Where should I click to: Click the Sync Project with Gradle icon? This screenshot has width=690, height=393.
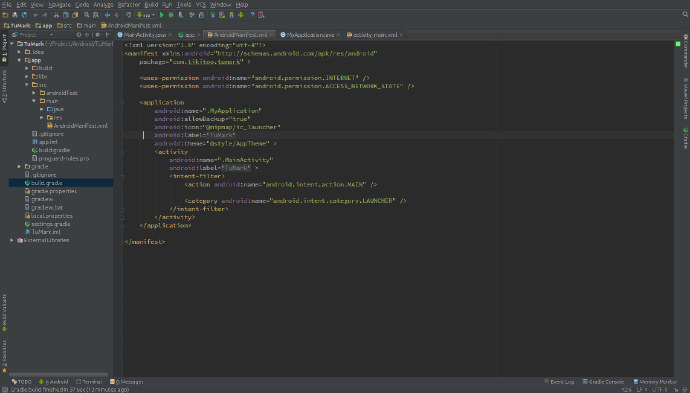point(213,15)
